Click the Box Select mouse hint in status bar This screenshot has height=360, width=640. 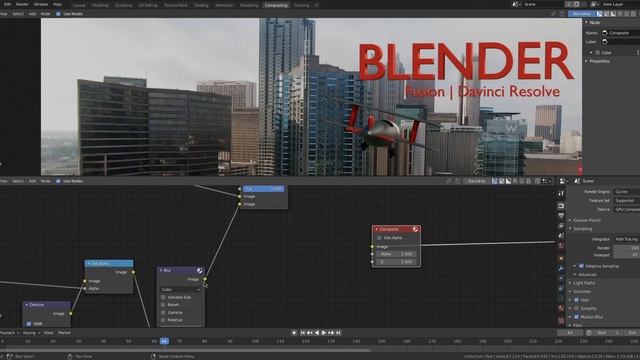pos(21,356)
